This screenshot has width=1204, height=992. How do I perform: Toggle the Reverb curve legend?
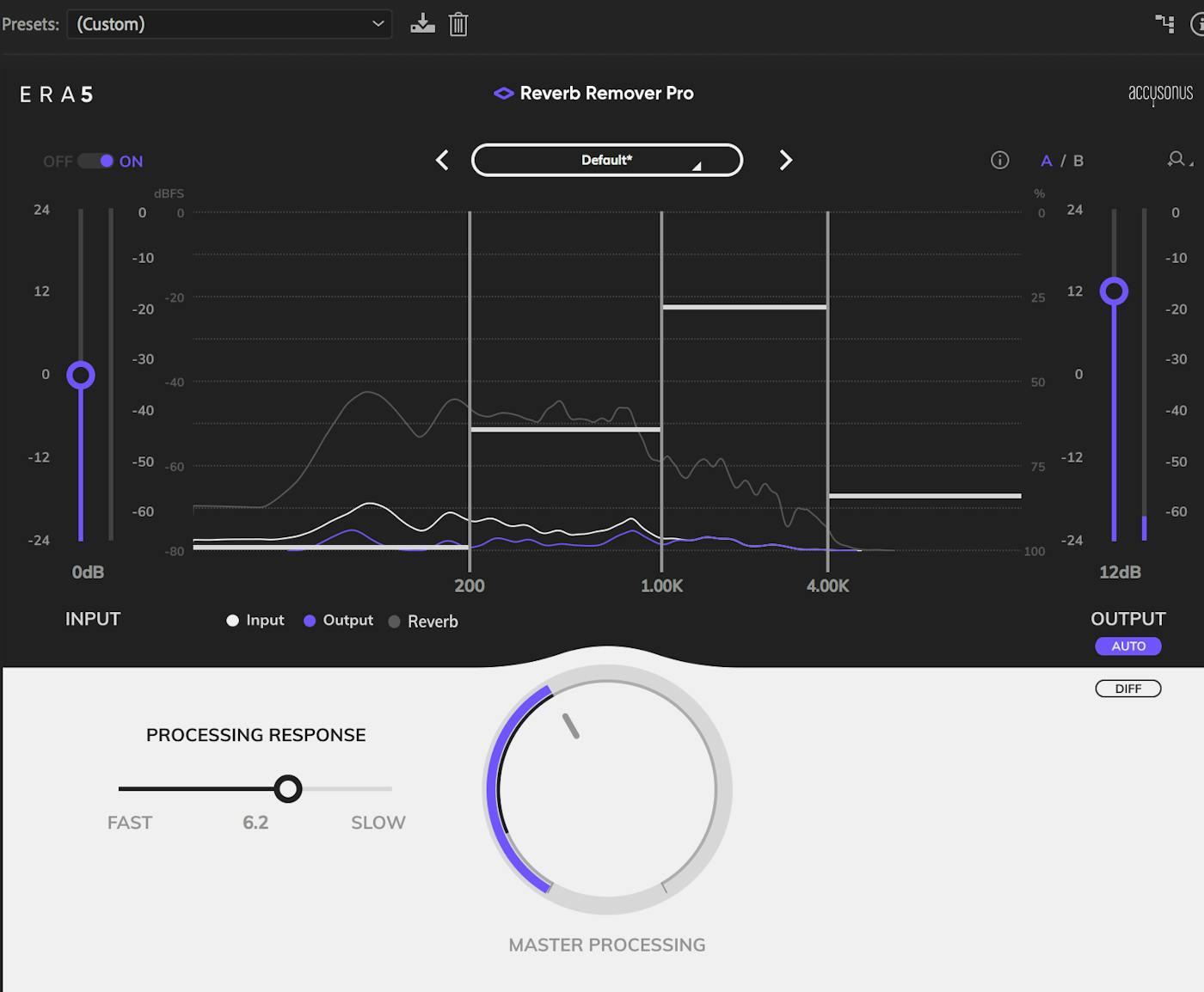[423, 622]
